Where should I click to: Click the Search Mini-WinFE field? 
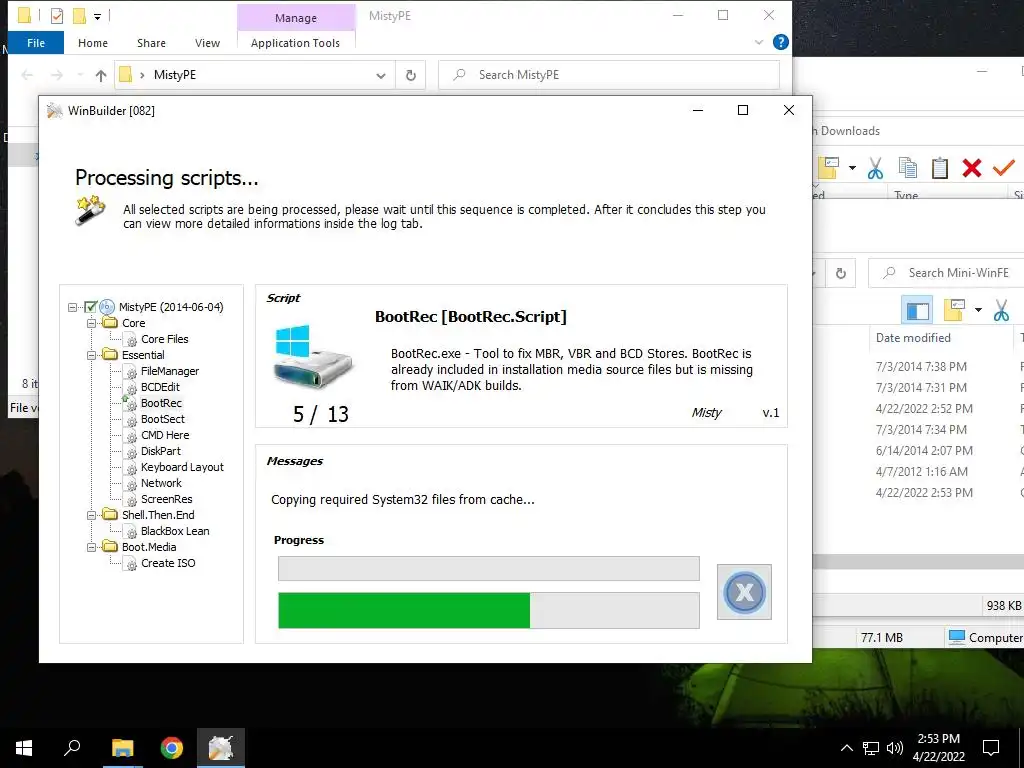pyautogui.click(x=946, y=273)
